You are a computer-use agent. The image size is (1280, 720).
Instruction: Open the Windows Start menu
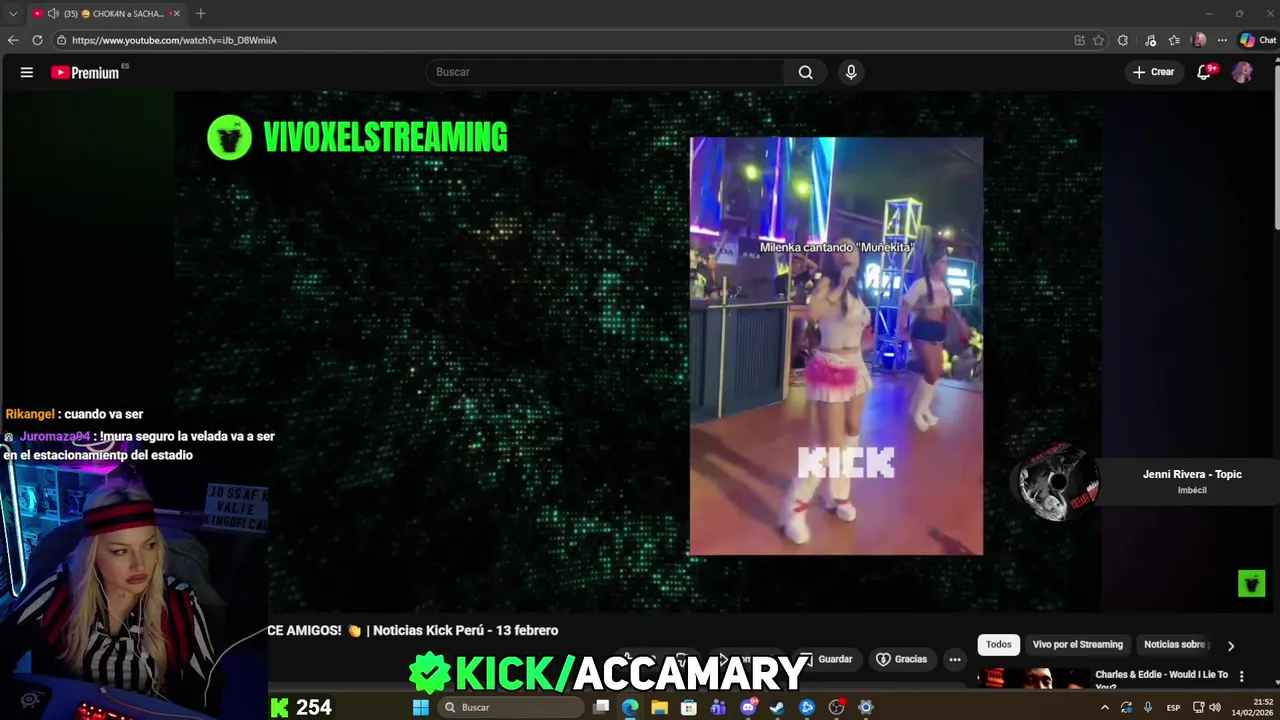pyautogui.click(x=421, y=707)
